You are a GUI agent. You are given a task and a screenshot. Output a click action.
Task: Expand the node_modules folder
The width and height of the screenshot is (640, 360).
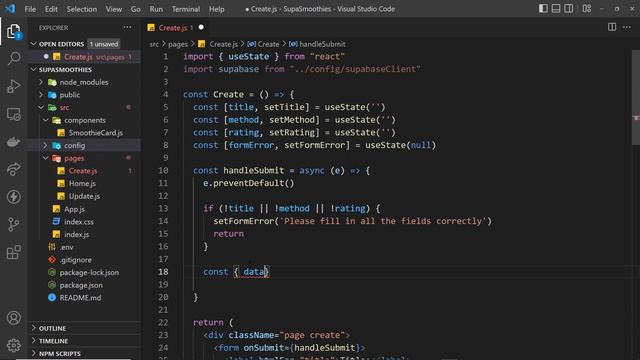point(84,82)
